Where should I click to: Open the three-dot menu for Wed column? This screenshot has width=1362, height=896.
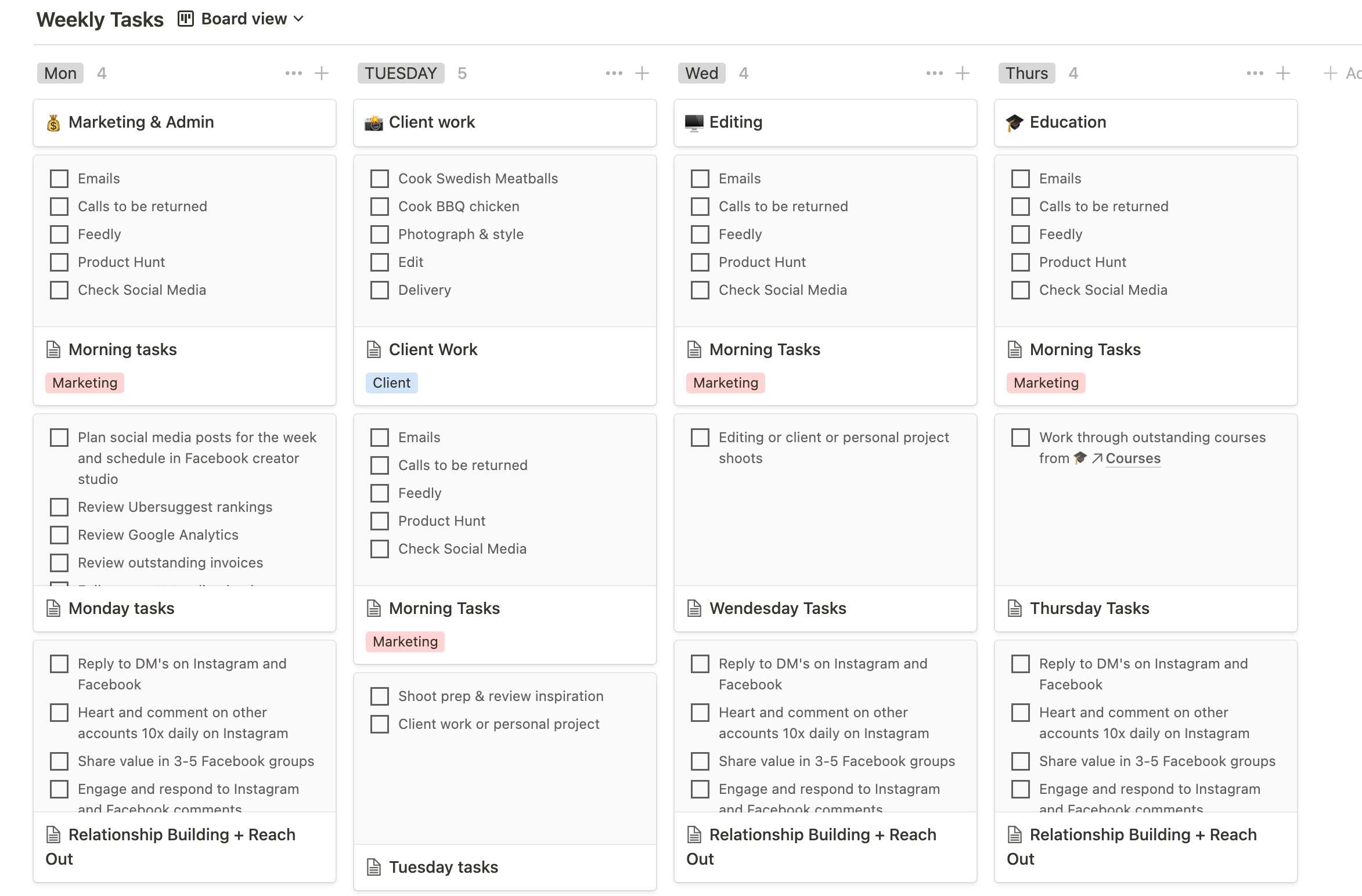click(x=935, y=73)
